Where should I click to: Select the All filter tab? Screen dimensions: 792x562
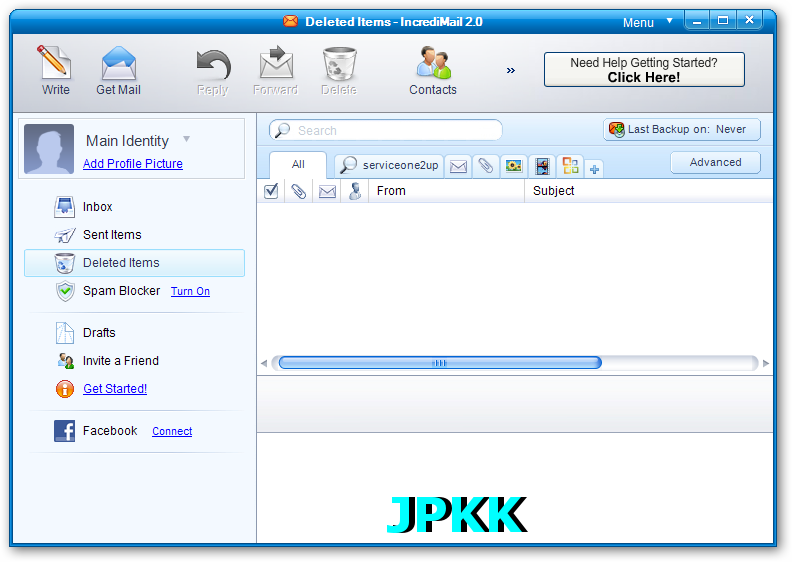click(298, 165)
